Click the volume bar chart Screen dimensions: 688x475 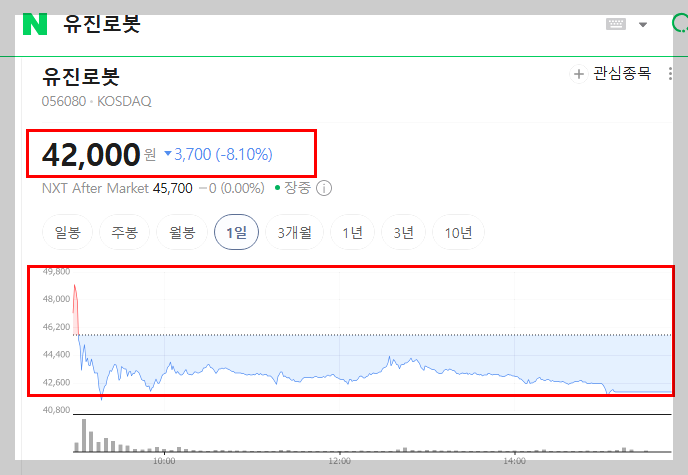[372, 435]
